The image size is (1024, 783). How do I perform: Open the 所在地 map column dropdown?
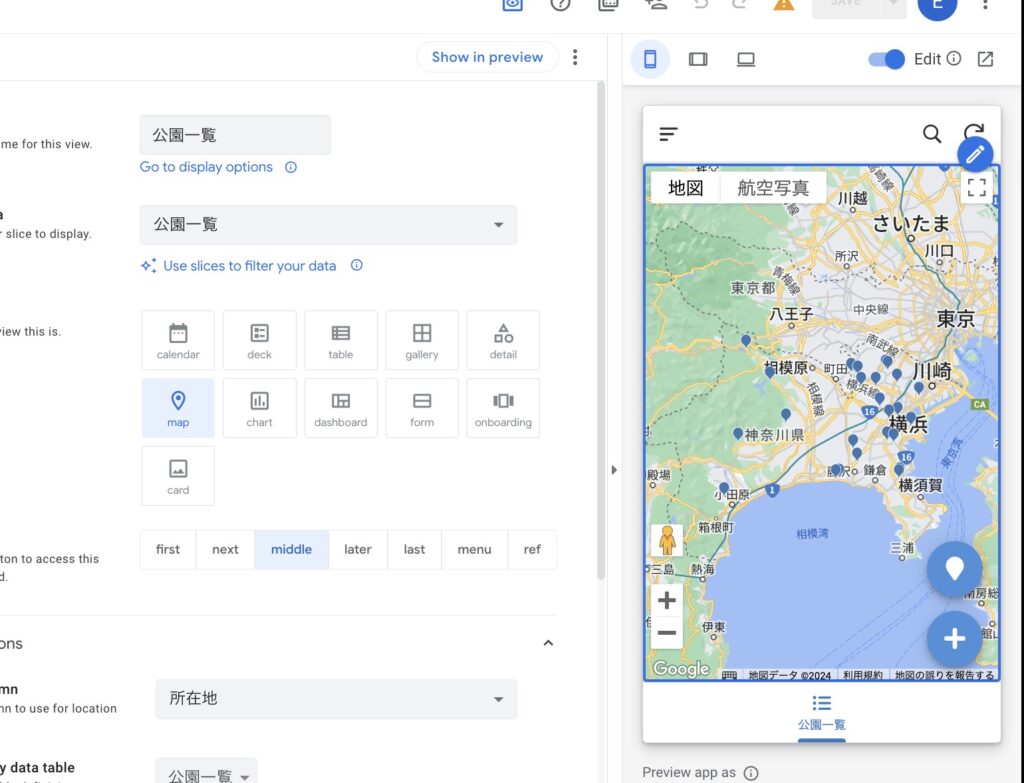coord(336,699)
